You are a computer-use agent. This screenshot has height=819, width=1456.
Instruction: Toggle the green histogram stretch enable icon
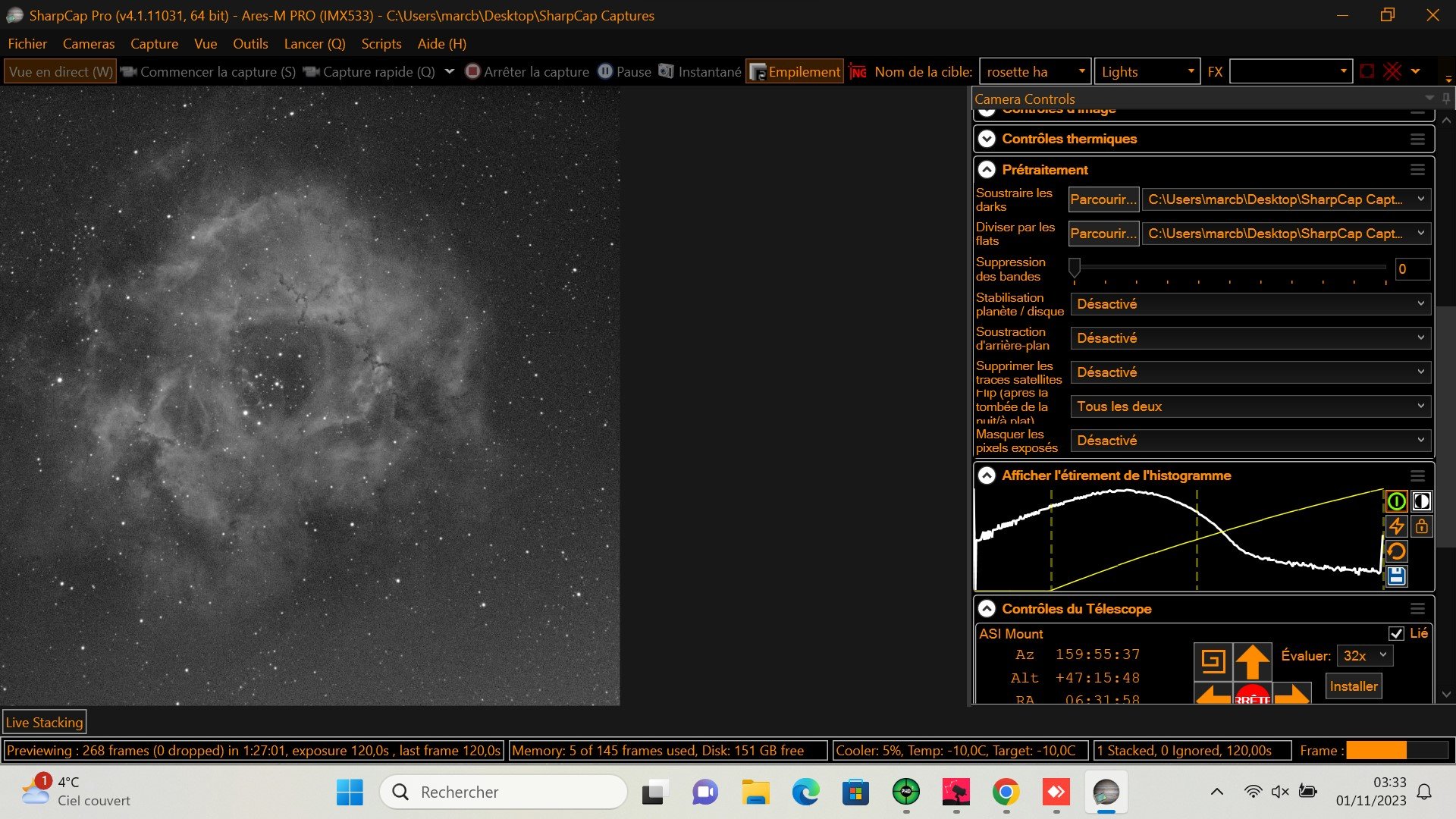[x=1396, y=501]
